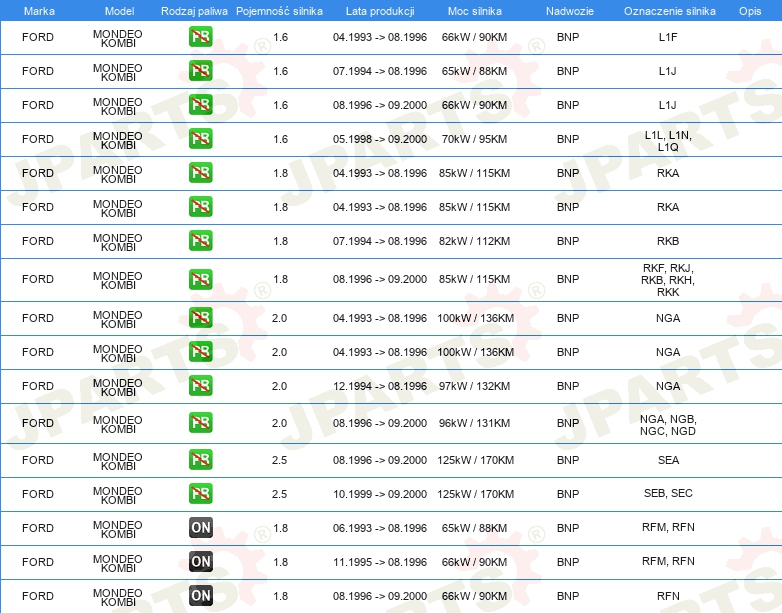Click ON diesel icon in 11.1995 row

(200, 562)
